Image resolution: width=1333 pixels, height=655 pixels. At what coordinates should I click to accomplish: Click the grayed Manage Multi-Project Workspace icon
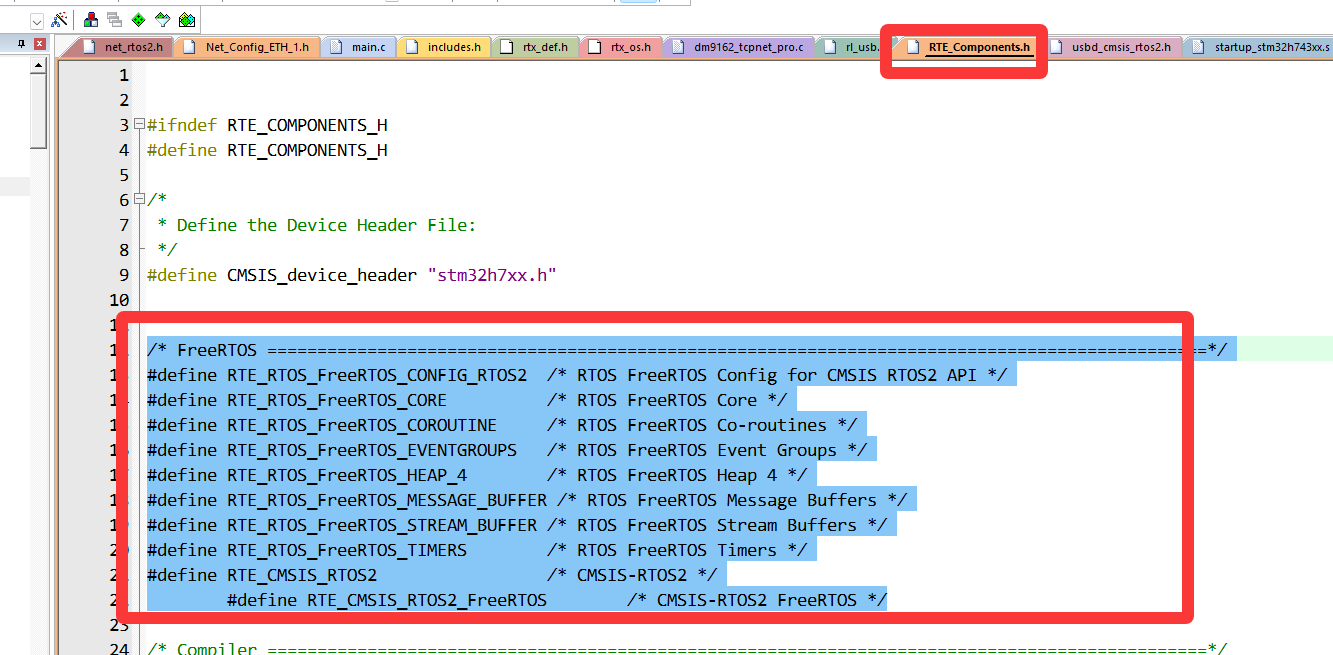coord(114,19)
